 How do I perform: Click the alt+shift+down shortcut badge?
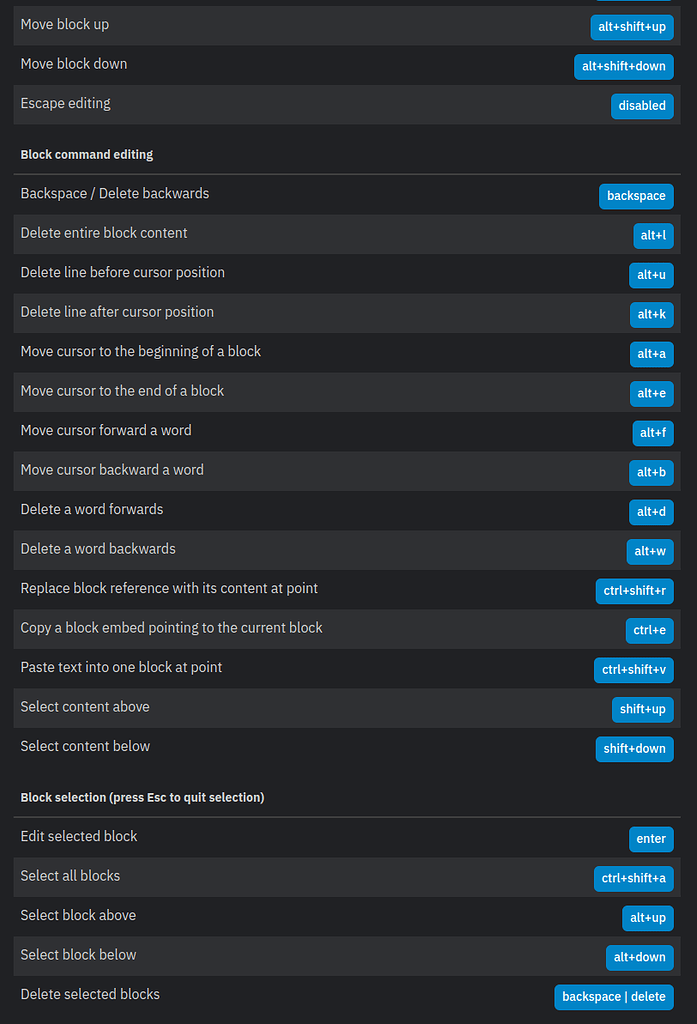tap(624, 67)
